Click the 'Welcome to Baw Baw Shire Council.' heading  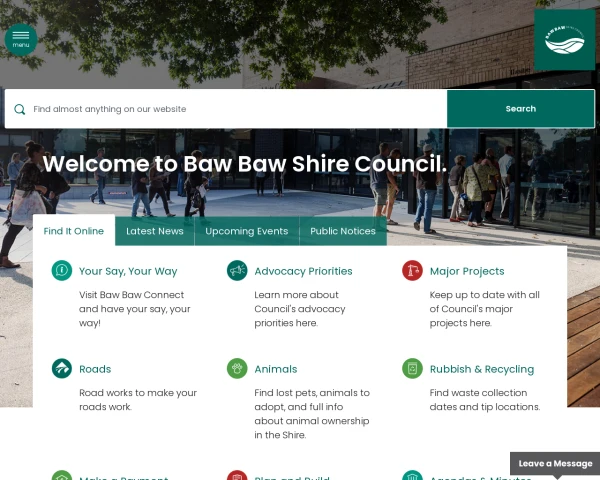(245, 164)
